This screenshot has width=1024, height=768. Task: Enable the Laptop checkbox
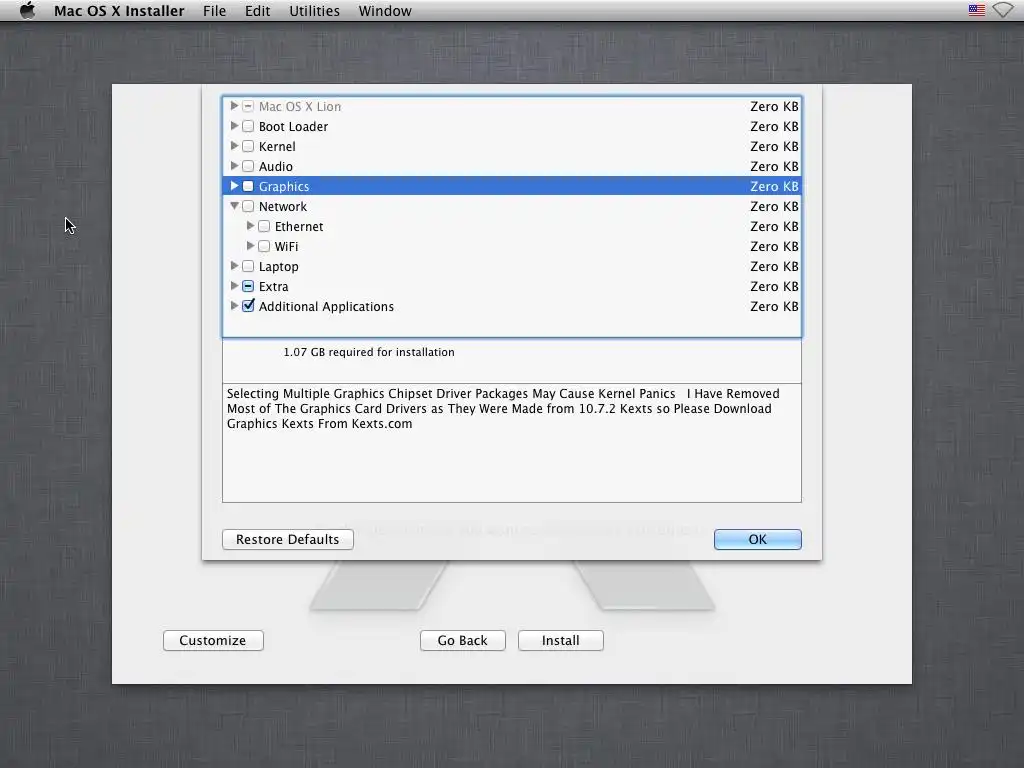point(248,266)
